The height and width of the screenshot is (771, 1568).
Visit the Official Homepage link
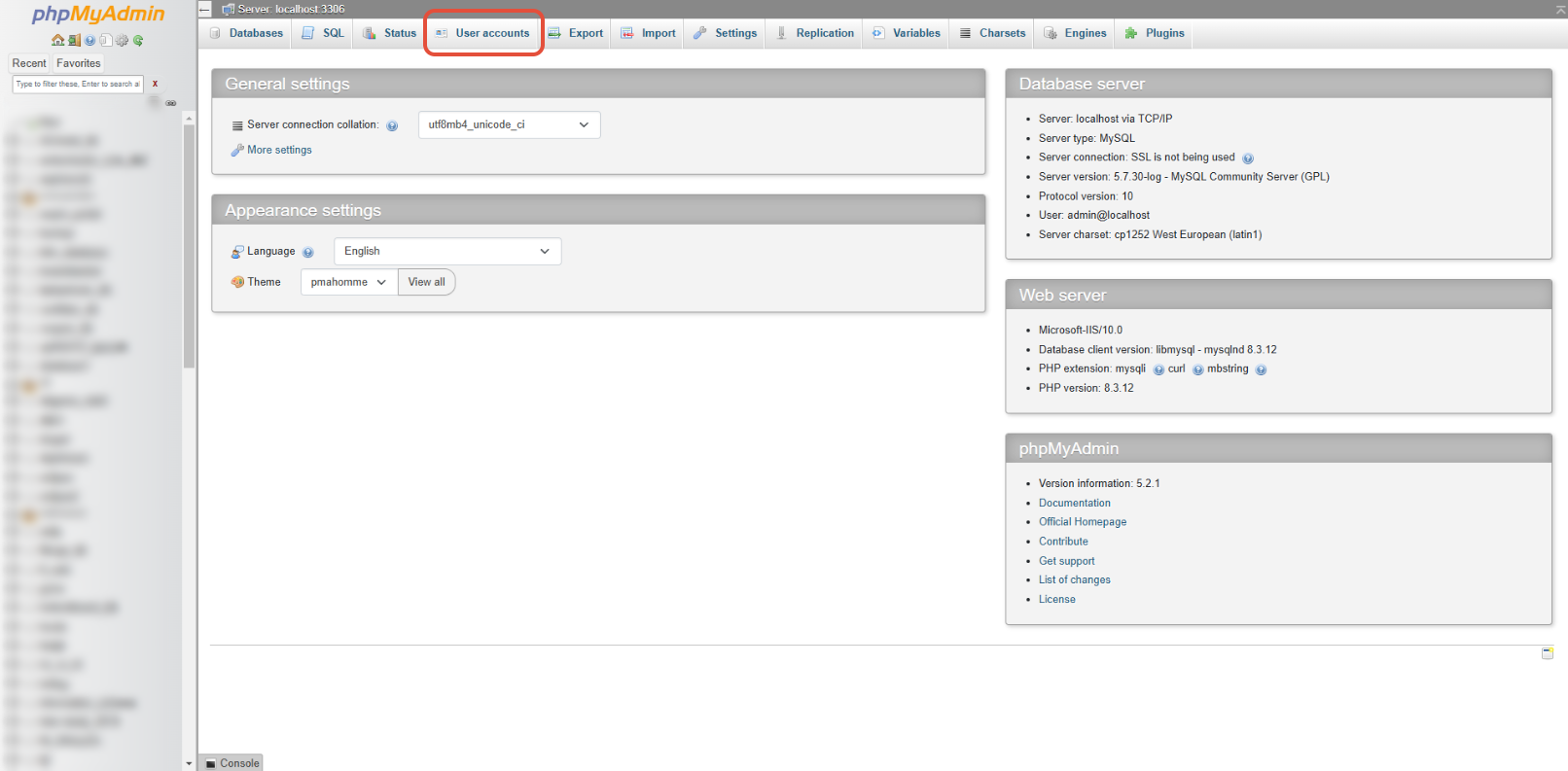[1082, 522]
